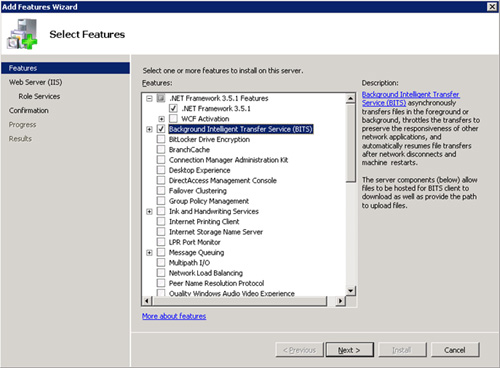Screen dimensions: 500x368
Task: Select the Group Policy Management row text
Action: 209,201
